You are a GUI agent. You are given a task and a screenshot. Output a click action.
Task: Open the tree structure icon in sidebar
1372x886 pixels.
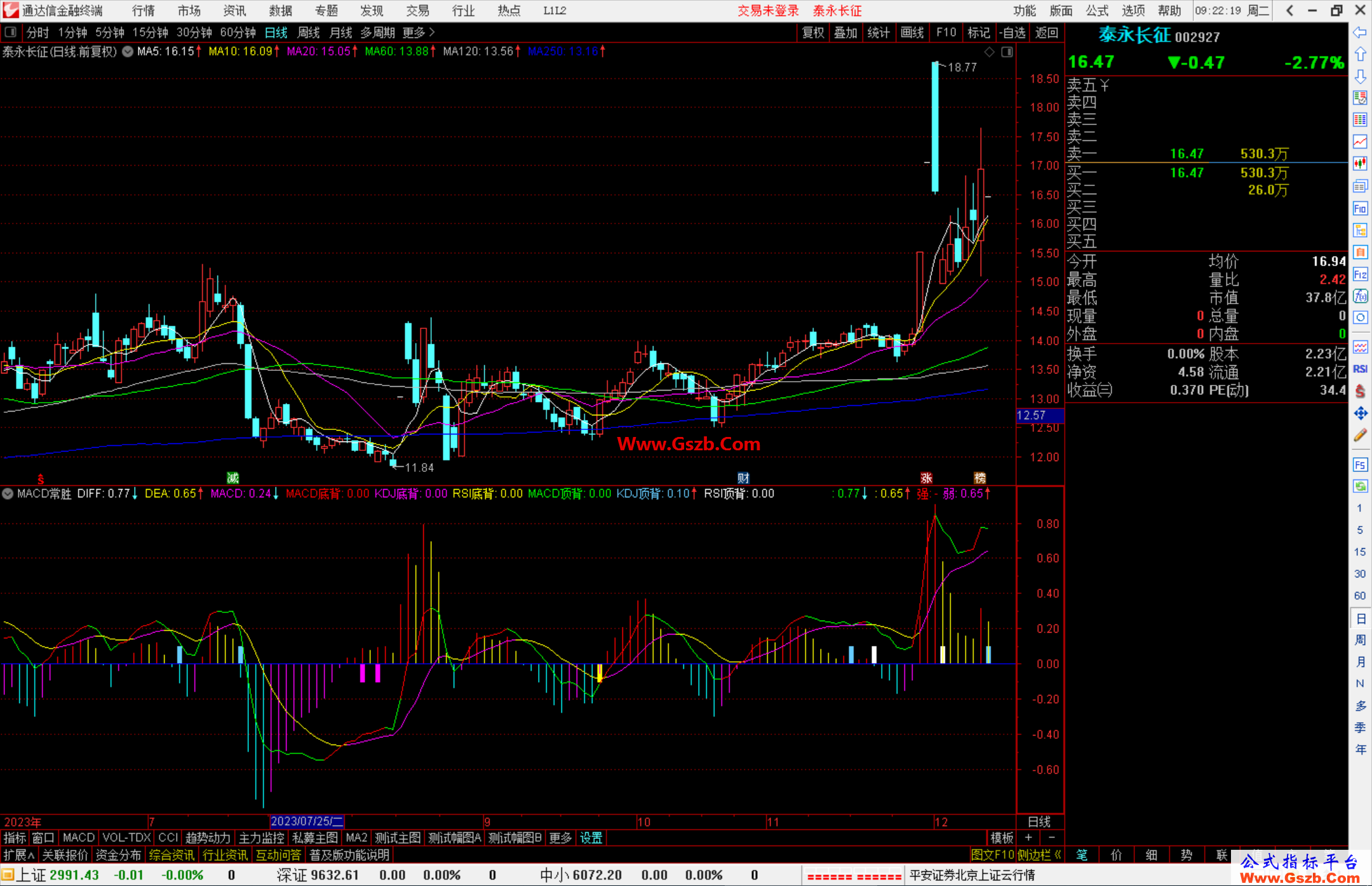tap(1360, 230)
